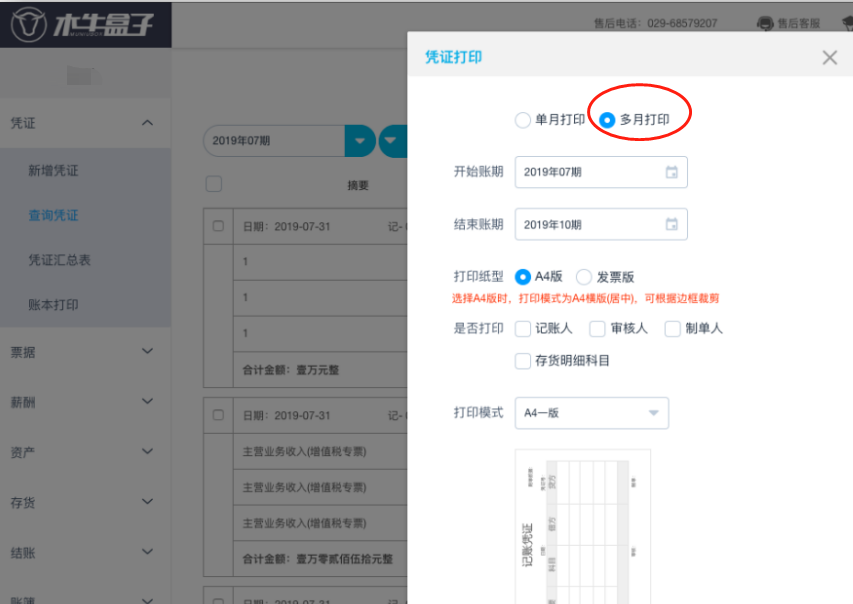Click 合计金额: 壹万元整 row

click(x=320, y=370)
